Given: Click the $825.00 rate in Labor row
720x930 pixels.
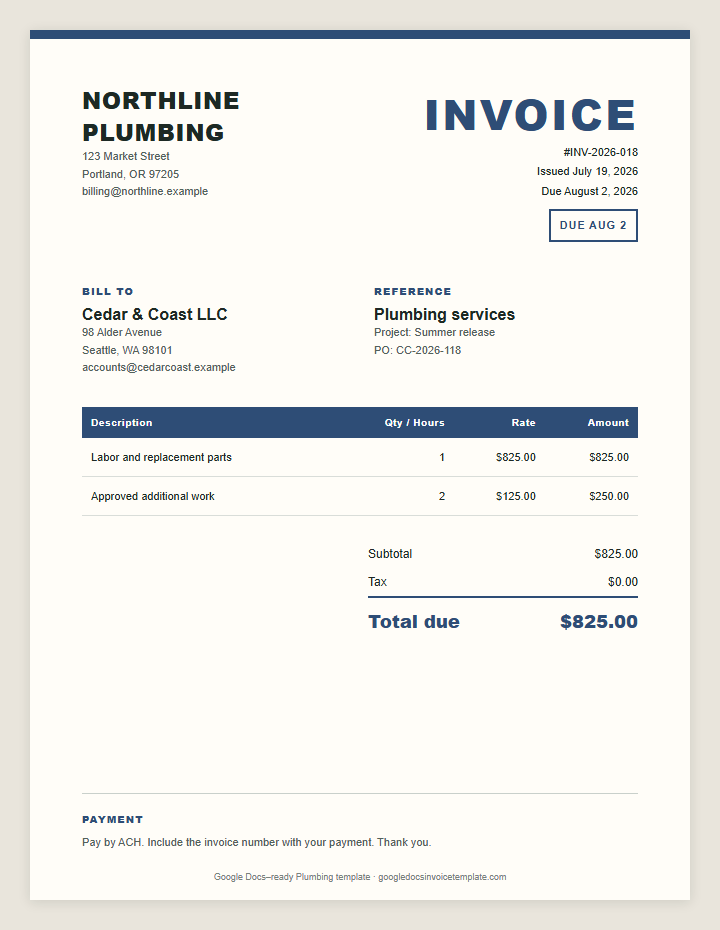Looking at the screenshot, I should point(516,457).
